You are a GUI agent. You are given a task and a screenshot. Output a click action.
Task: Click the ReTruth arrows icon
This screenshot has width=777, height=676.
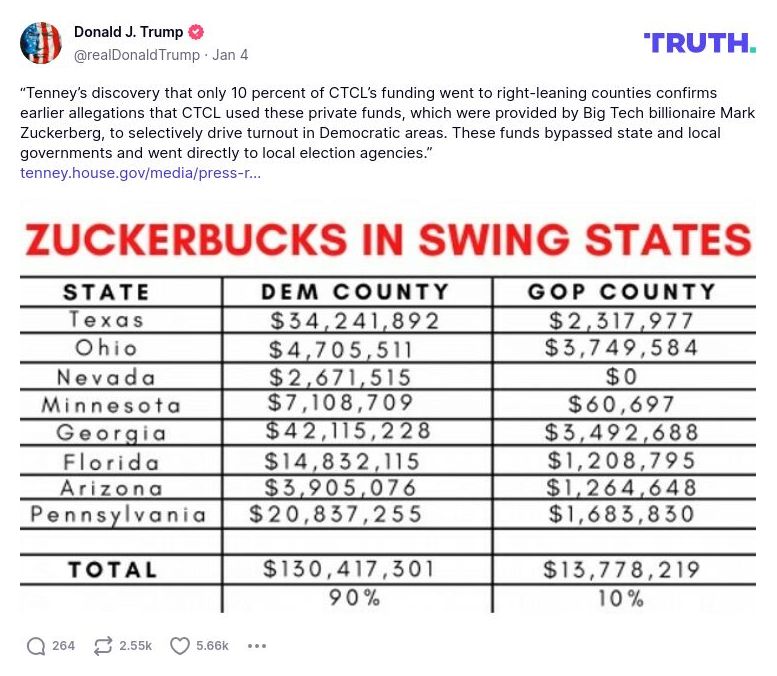(x=103, y=646)
